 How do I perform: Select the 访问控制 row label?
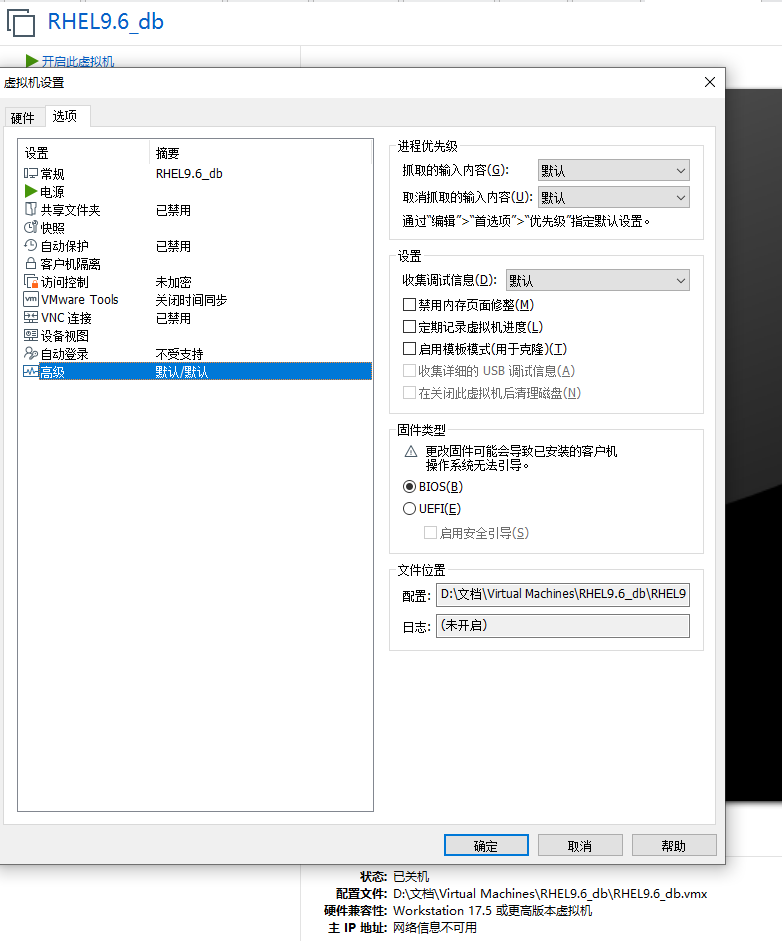click(x=64, y=282)
